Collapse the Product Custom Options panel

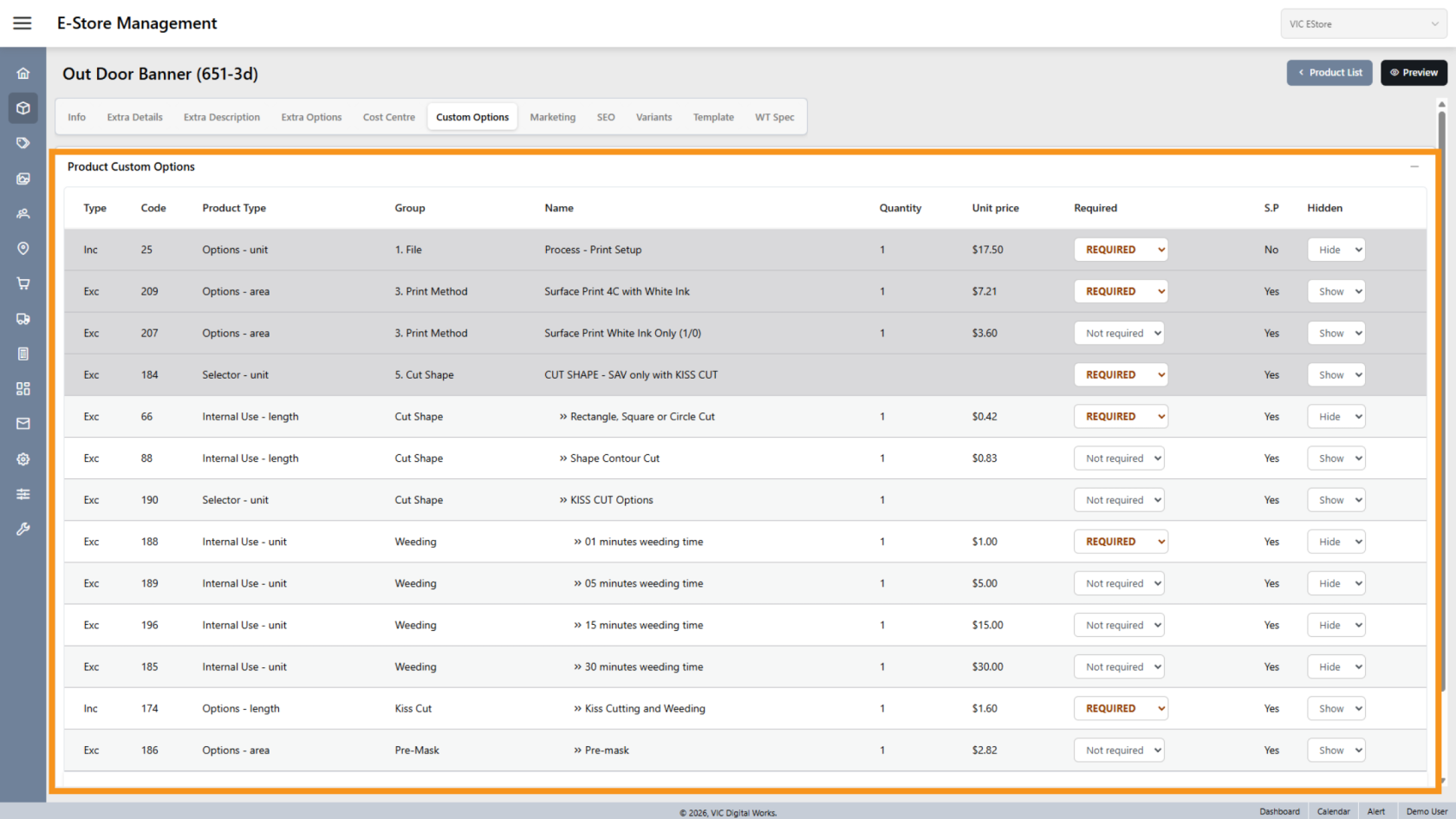click(x=1414, y=166)
